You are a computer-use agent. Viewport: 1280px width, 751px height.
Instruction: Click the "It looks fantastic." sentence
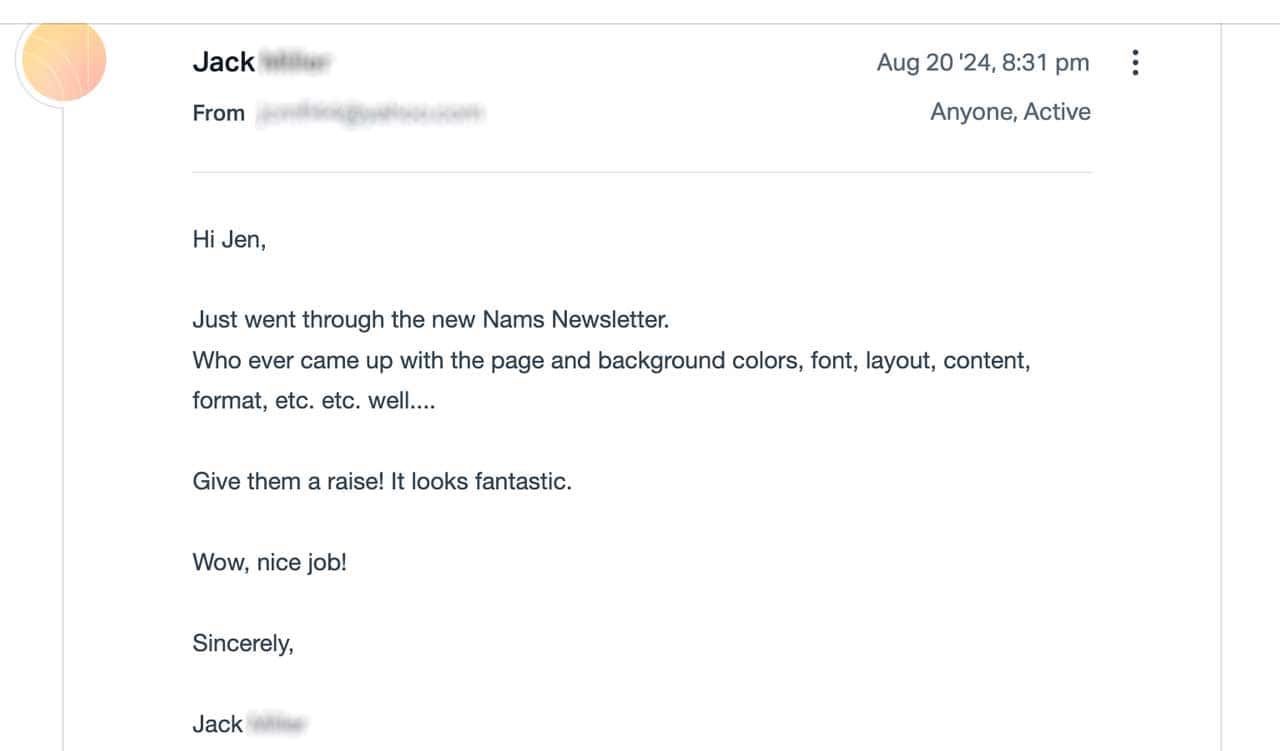(481, 481)
